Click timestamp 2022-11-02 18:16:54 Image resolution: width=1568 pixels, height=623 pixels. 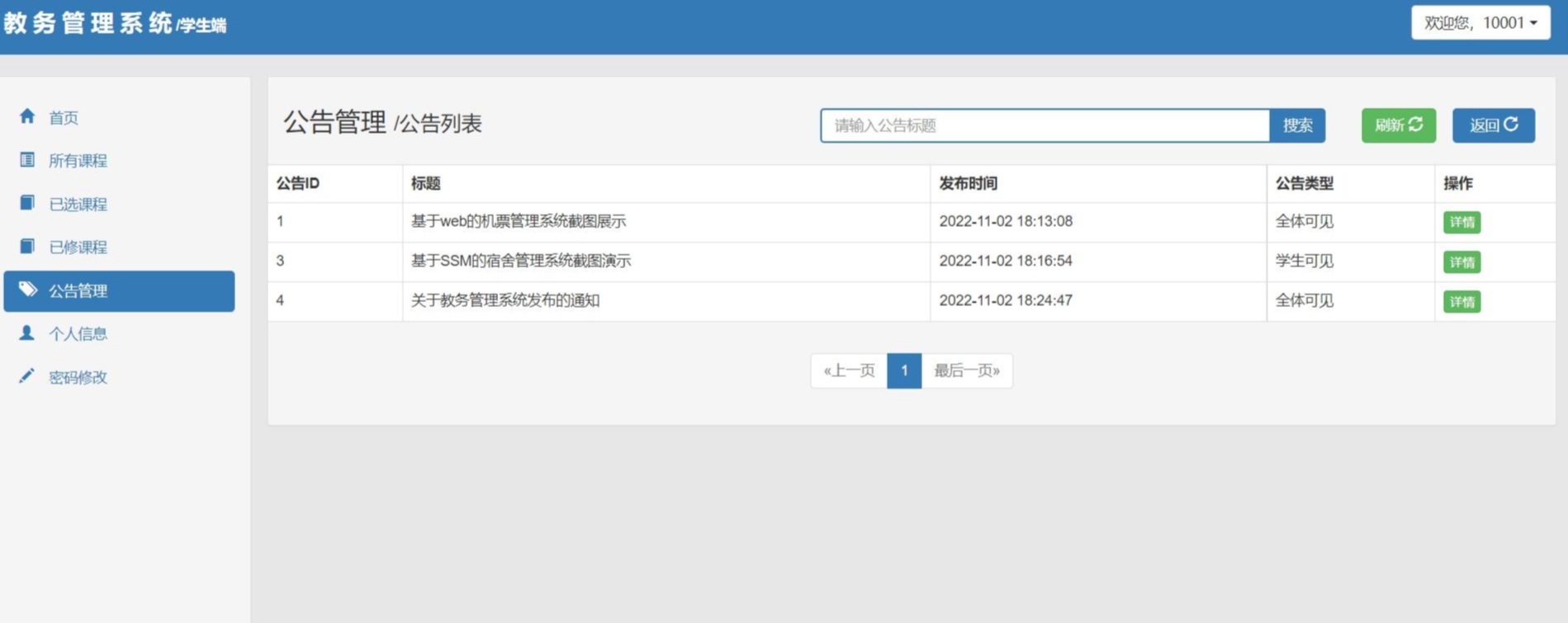click(x=1006, y=261)
